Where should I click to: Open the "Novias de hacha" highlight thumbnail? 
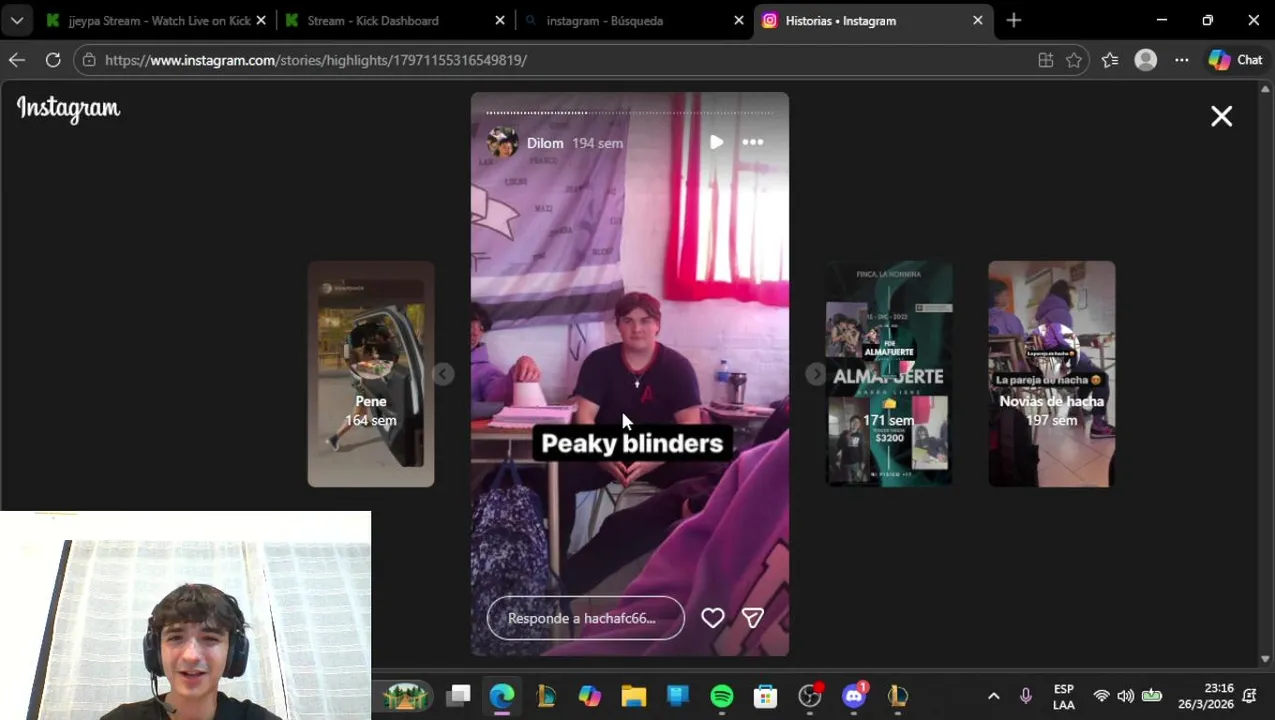tap(1052, 374)
